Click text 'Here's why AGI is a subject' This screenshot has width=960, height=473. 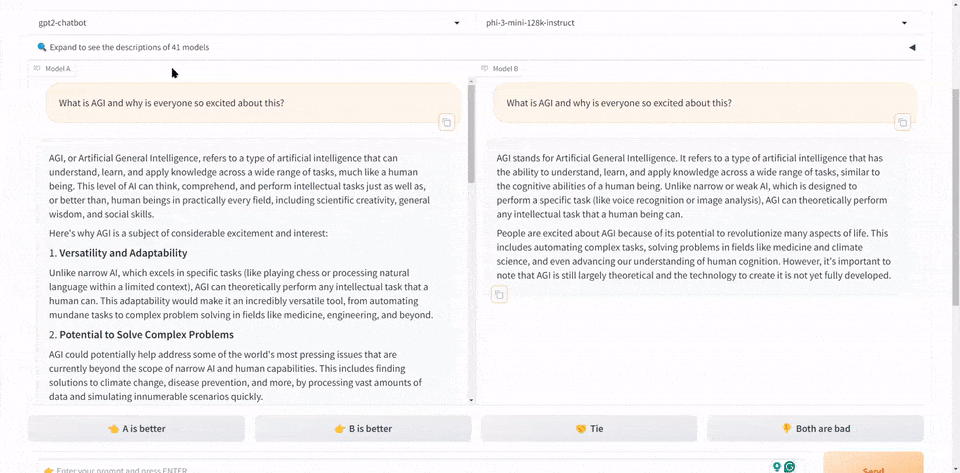point(189,233)
